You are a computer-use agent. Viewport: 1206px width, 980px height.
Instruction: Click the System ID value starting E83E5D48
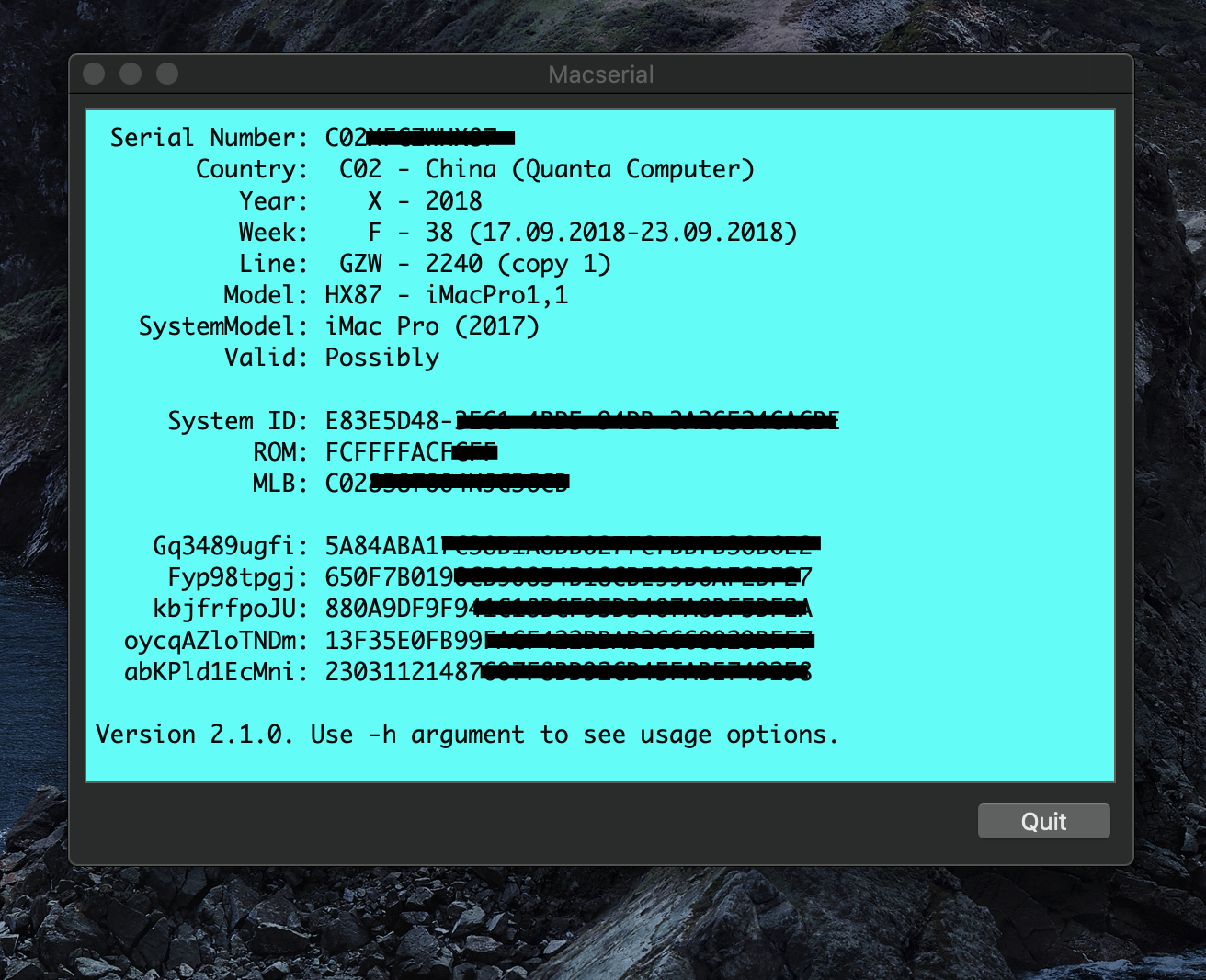click(x=583, y=421)
